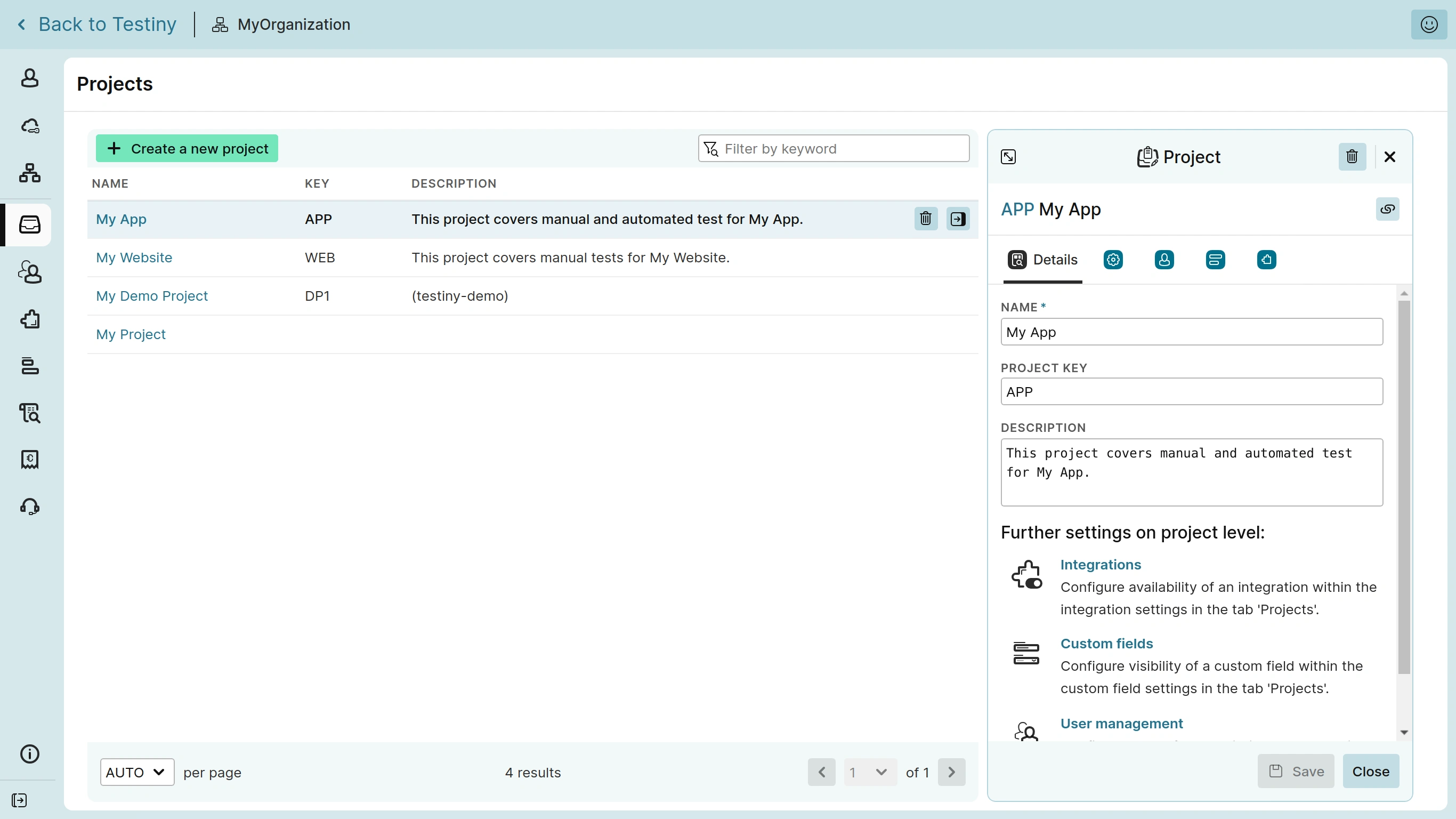The width and height of the screenshot is (1456, 819).
Task: Collapse the sidebar with the bottom-left toggle icon
Action: 19,800
